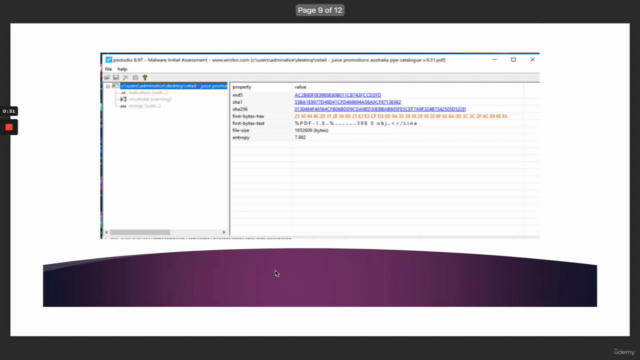This screenshot has width=640, height=360.
Task: Select the entropy value 7.982
Action: 300,137
